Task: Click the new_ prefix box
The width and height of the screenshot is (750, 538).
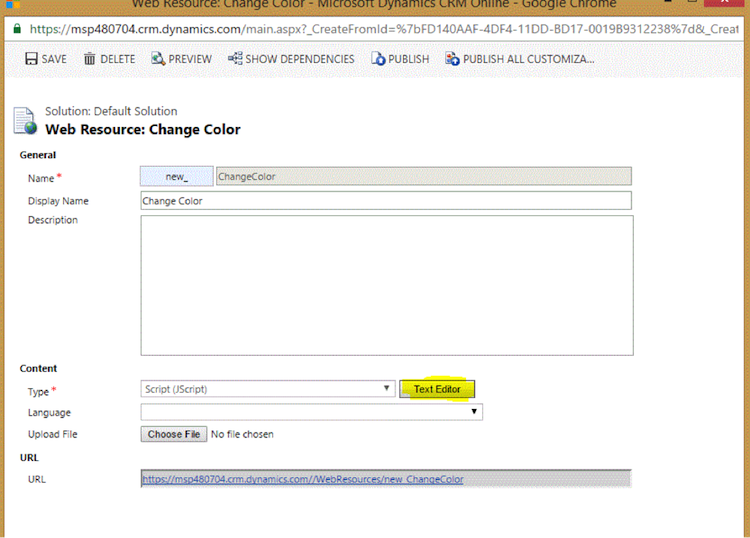Action: (x=176, y=176)
